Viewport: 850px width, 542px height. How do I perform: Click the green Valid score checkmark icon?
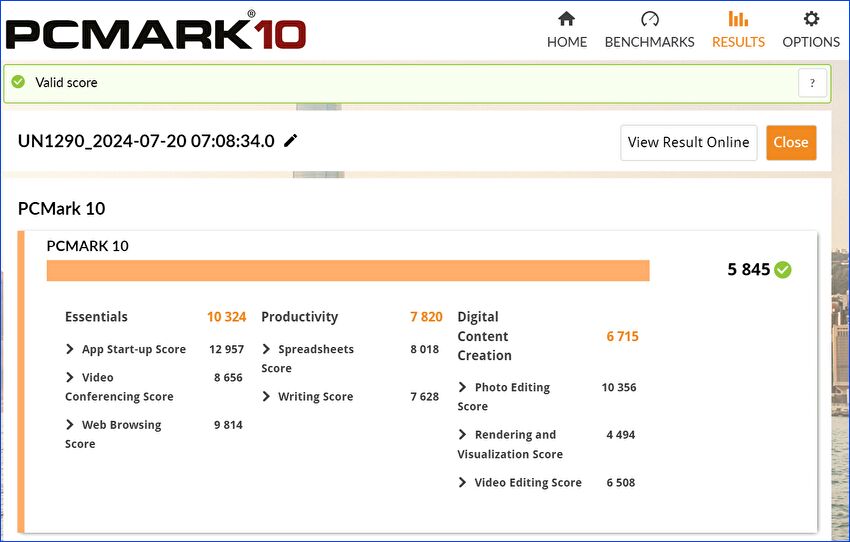(18, 82)
